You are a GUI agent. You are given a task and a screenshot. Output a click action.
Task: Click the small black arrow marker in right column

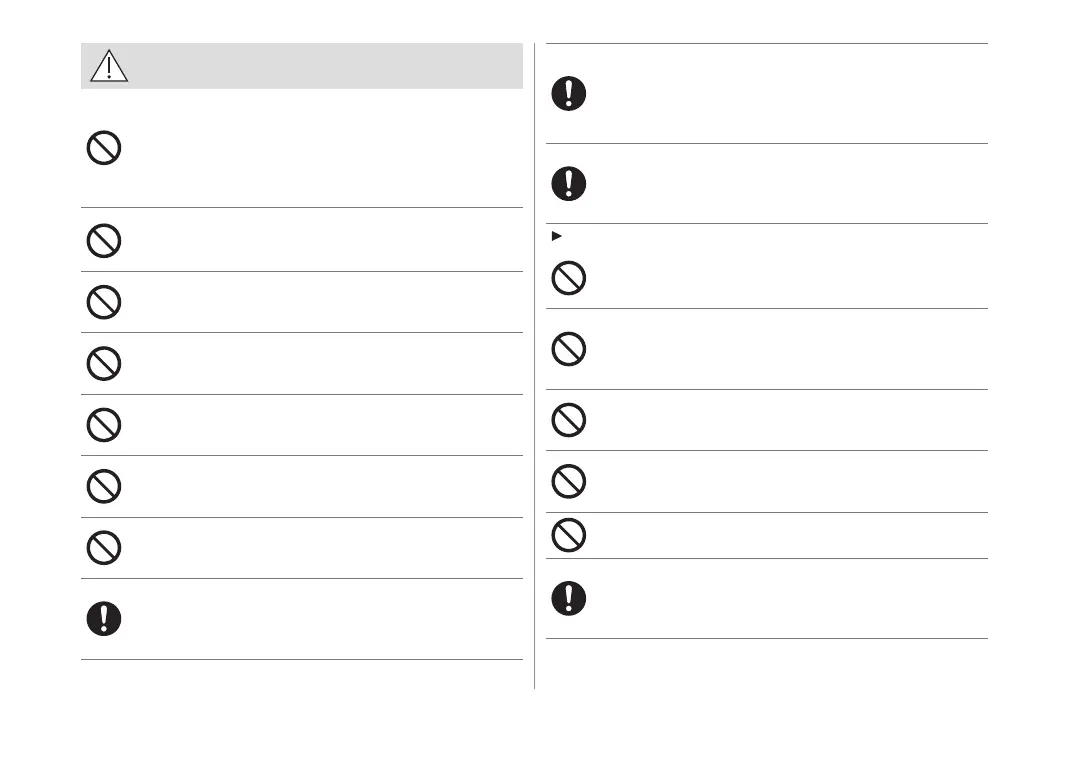pos(556,237)
